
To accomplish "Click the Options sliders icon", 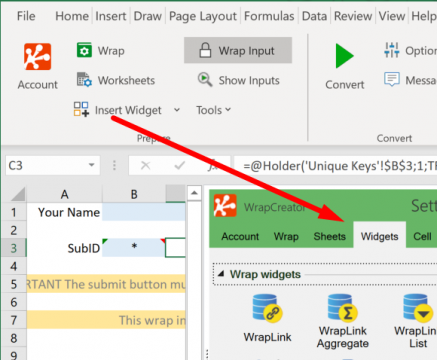I will (392, 50).
